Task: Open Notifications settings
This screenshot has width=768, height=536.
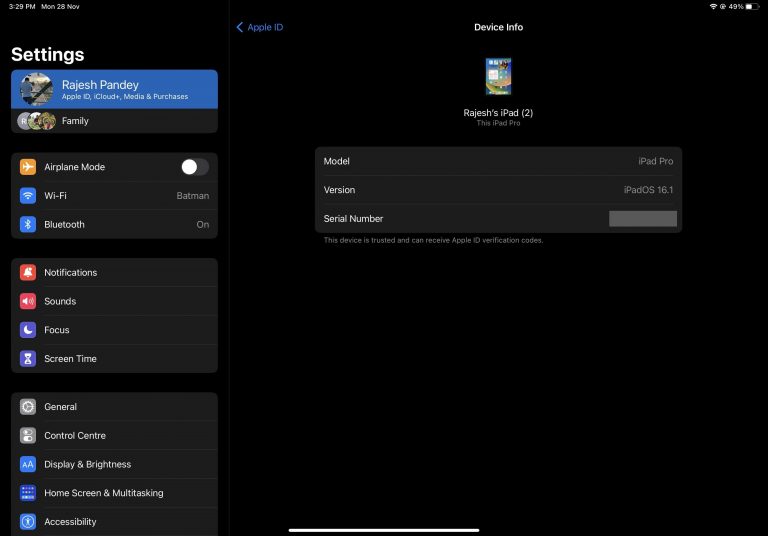Action: [x=115, y=272]
